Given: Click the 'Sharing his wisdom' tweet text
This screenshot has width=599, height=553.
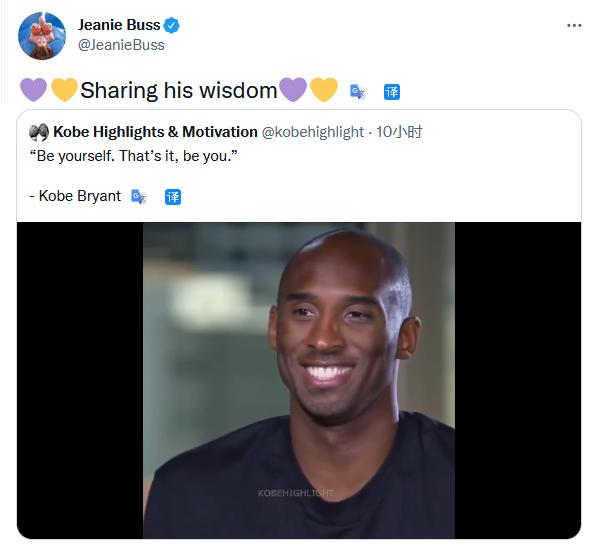Looking at the screenshot, I should (178, 91).
